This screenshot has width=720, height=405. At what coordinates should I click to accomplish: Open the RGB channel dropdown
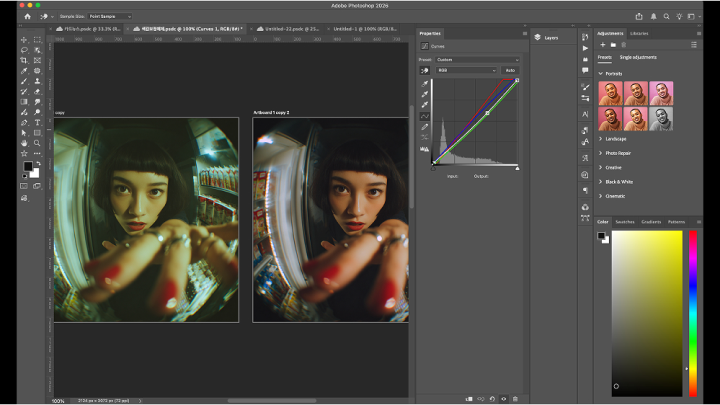(465, 70)
